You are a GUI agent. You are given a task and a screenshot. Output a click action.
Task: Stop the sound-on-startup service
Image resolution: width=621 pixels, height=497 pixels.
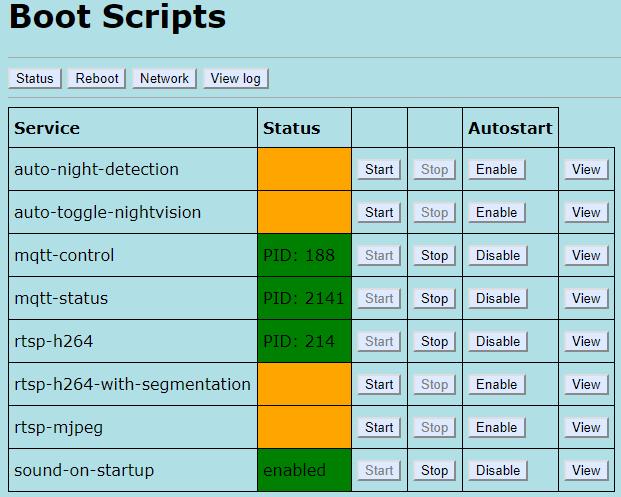434,470
